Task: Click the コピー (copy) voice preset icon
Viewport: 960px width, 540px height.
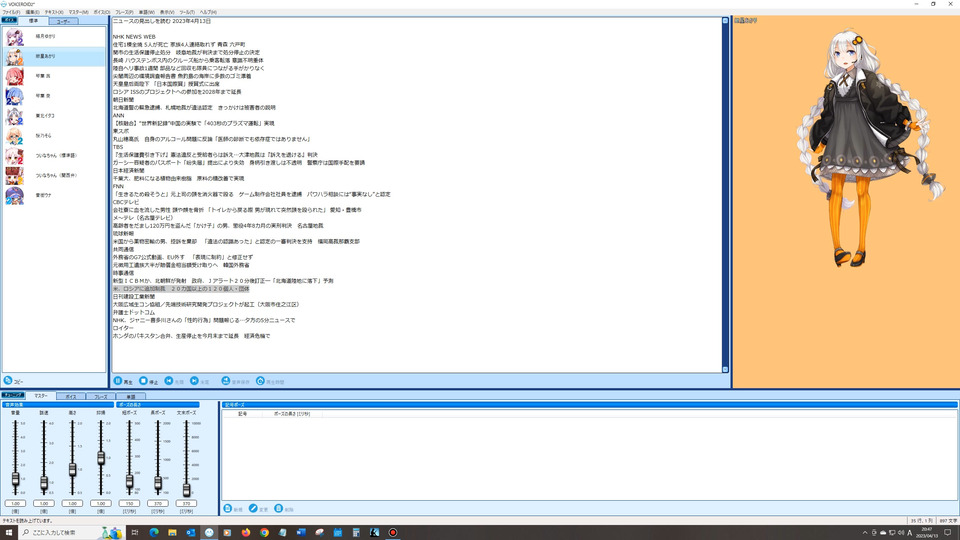Action: (x=8, y=380)
